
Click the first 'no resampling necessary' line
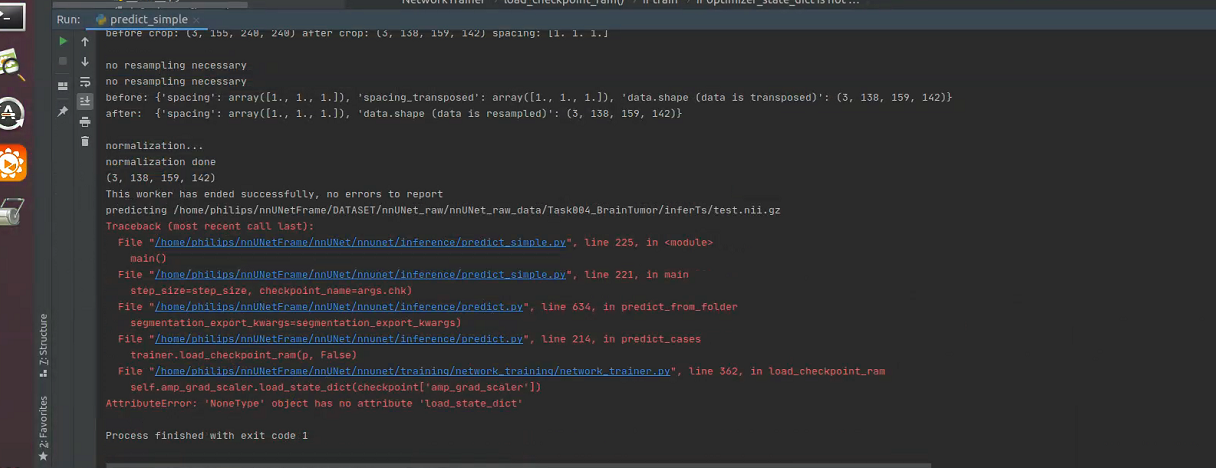[x=176, y=65]
